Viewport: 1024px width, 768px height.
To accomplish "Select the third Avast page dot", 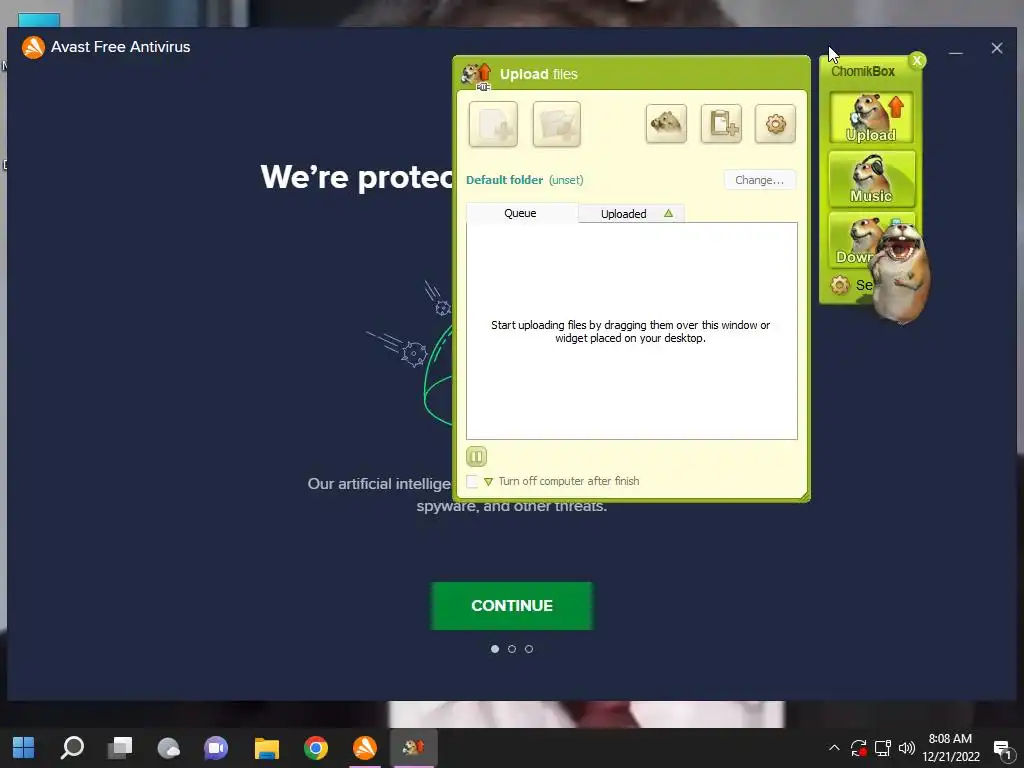I will click(x=529, y=649).
